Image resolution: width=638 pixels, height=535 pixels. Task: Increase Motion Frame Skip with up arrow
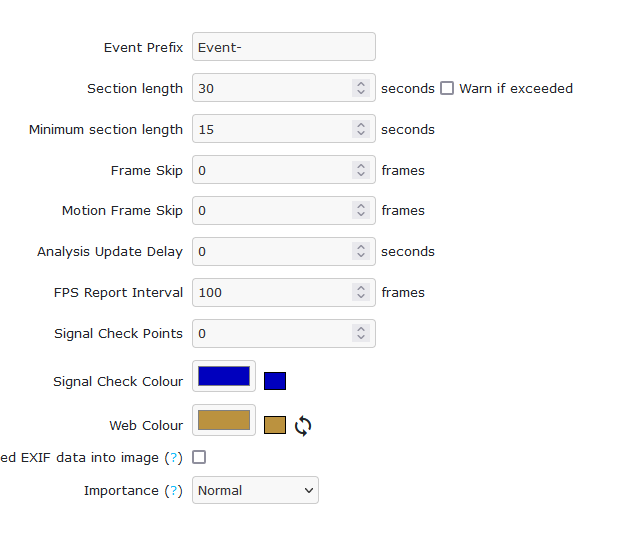click(x=361, y=206)
